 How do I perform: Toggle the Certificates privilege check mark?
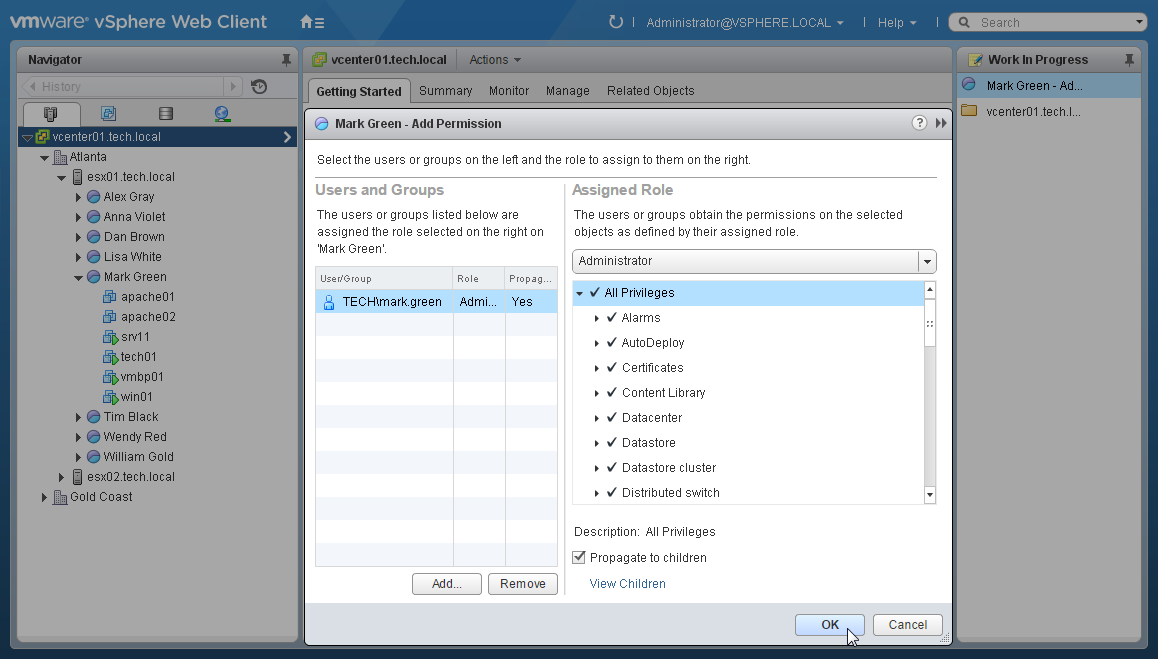(x=611, y=368)
